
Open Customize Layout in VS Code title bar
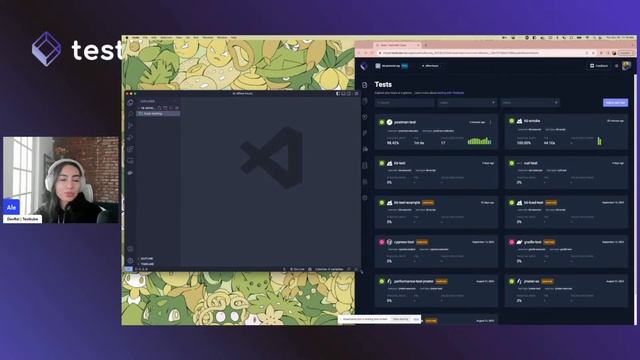pyautogui.click(x=356, y=93)
